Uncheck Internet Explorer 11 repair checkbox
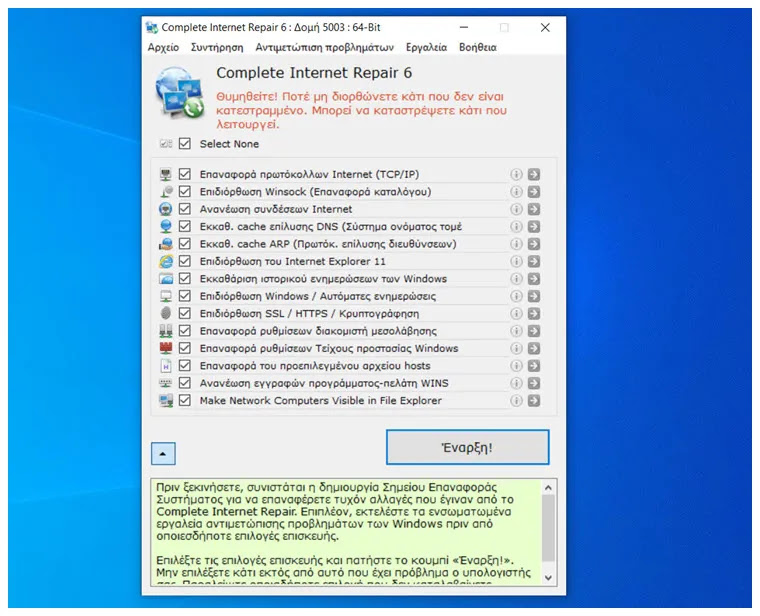760x616 pixels. pyautogui.click(x=185, y=261)
